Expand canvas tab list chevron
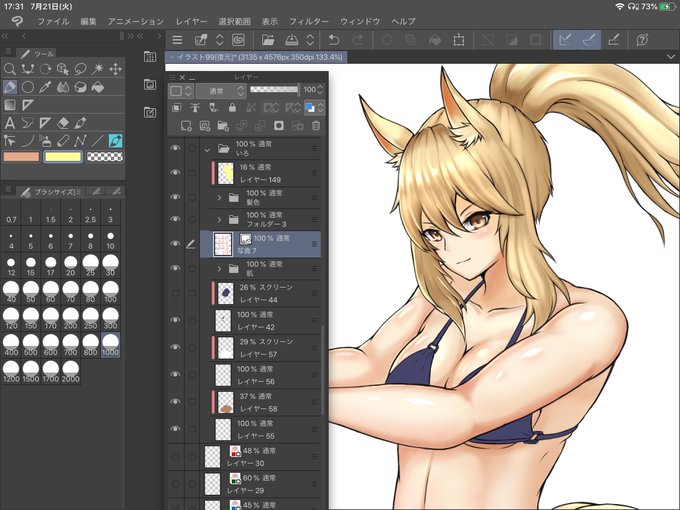Viewport: 680px width, 510px height. 670,57
